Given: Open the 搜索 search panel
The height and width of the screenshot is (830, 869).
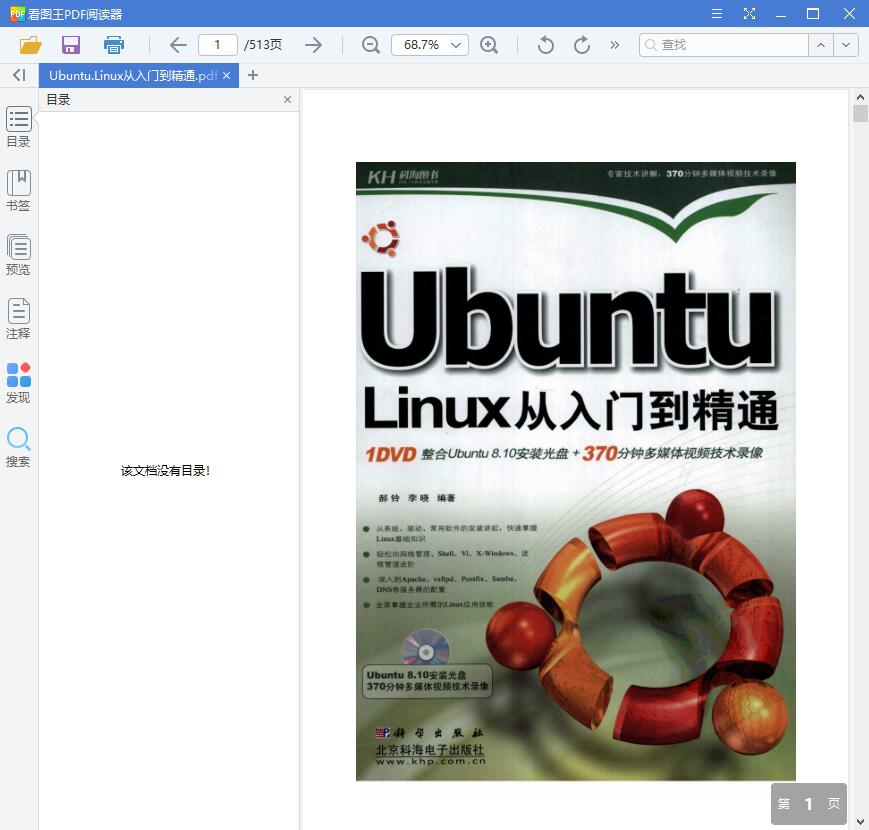Looking at the screenshot, I should click(x=18, y=447).
